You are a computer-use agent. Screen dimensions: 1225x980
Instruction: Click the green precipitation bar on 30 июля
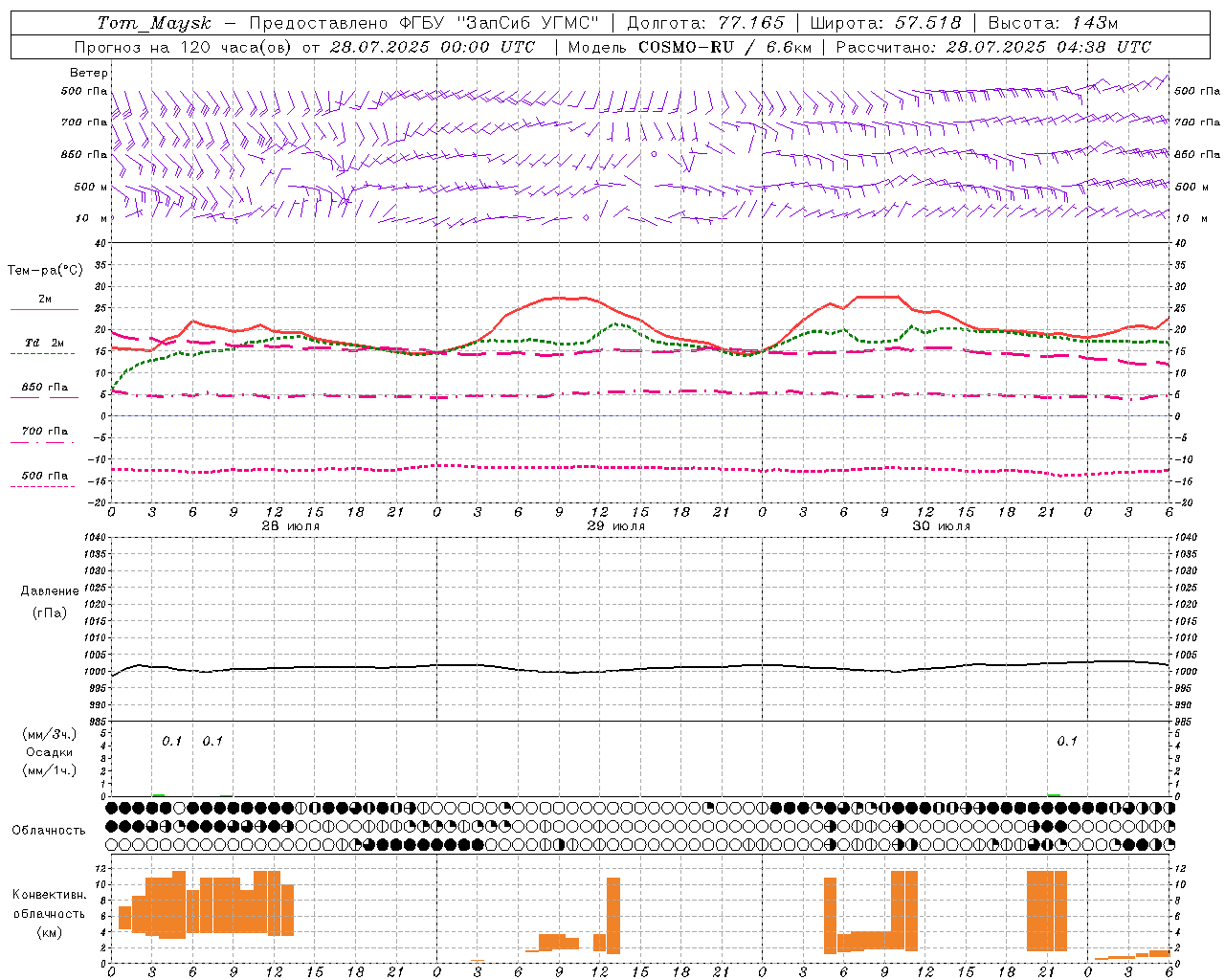pos(1054,794)
